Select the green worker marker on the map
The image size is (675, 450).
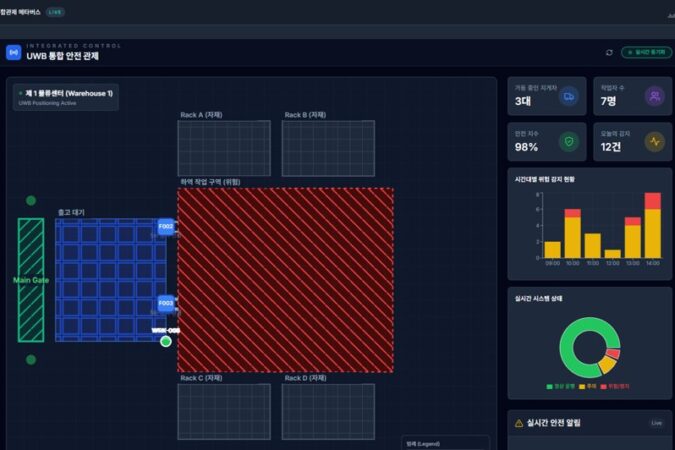click(166, 341)
